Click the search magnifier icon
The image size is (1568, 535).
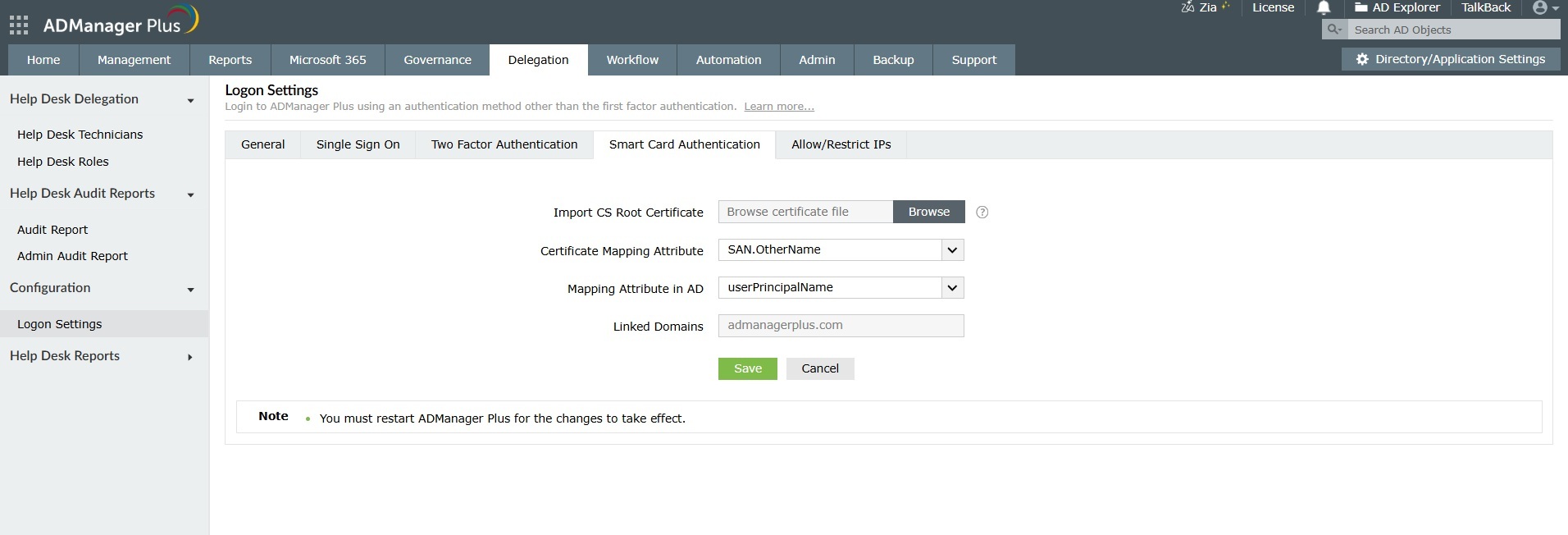(1334, 30)
